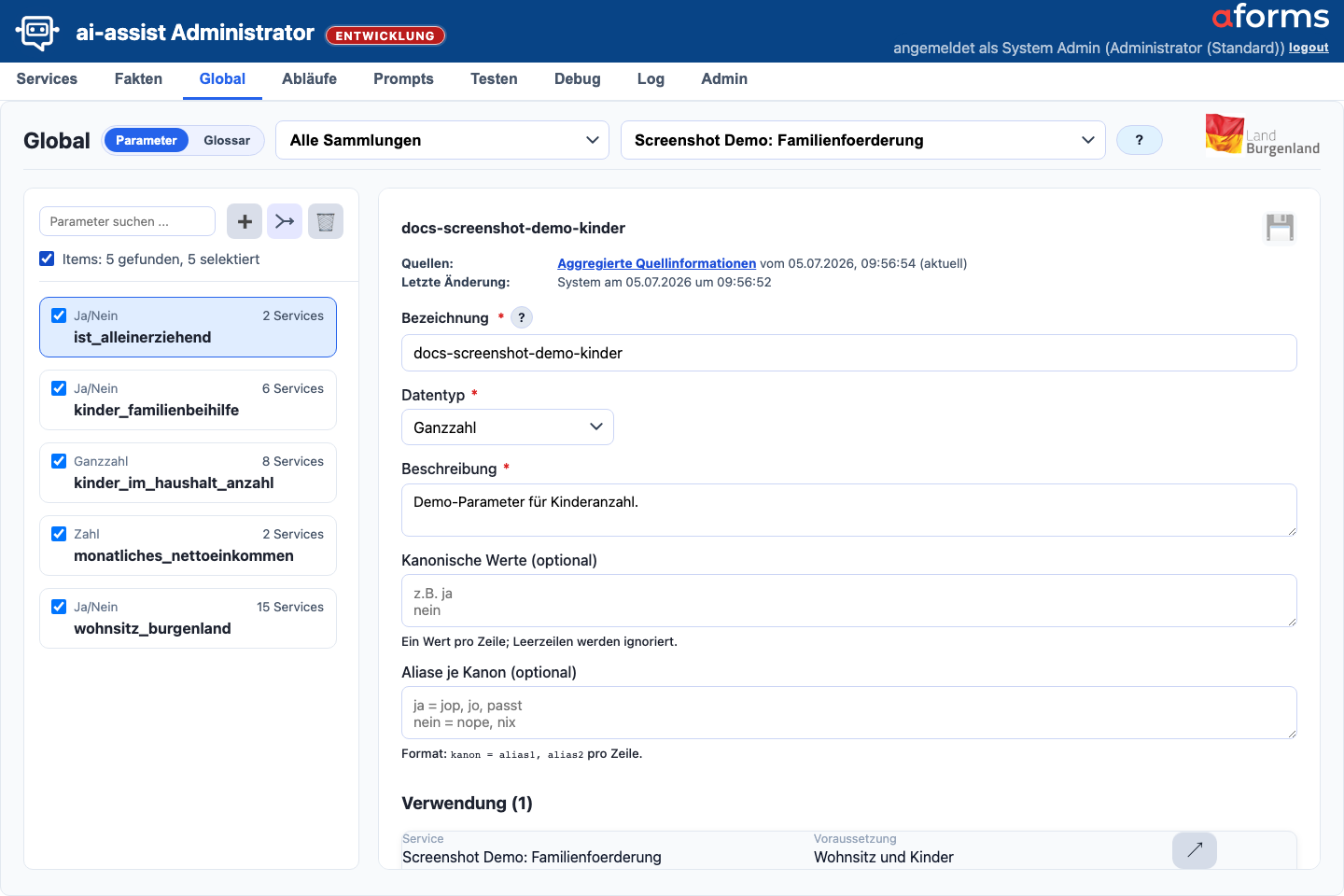Click the '8 Services' count label

click(293, 461)
